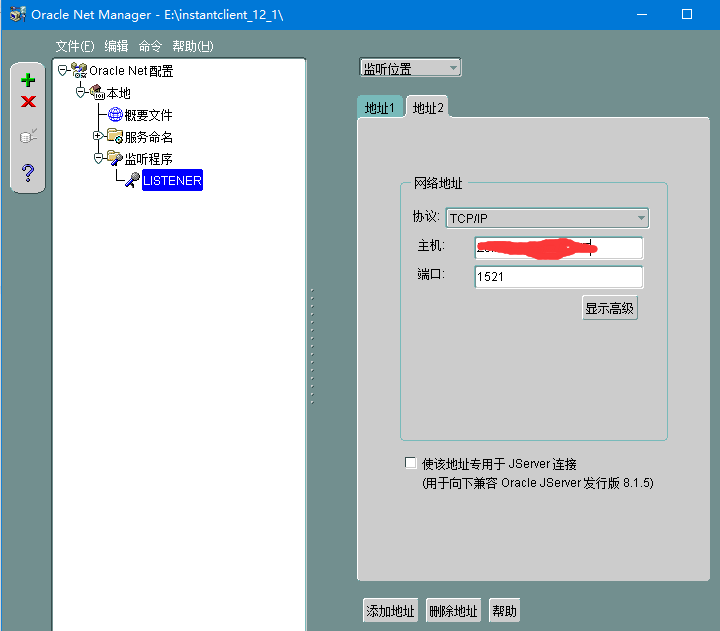Open the 命令 menu
This screenshot has height=631, width=720.
tap(150, 46)
